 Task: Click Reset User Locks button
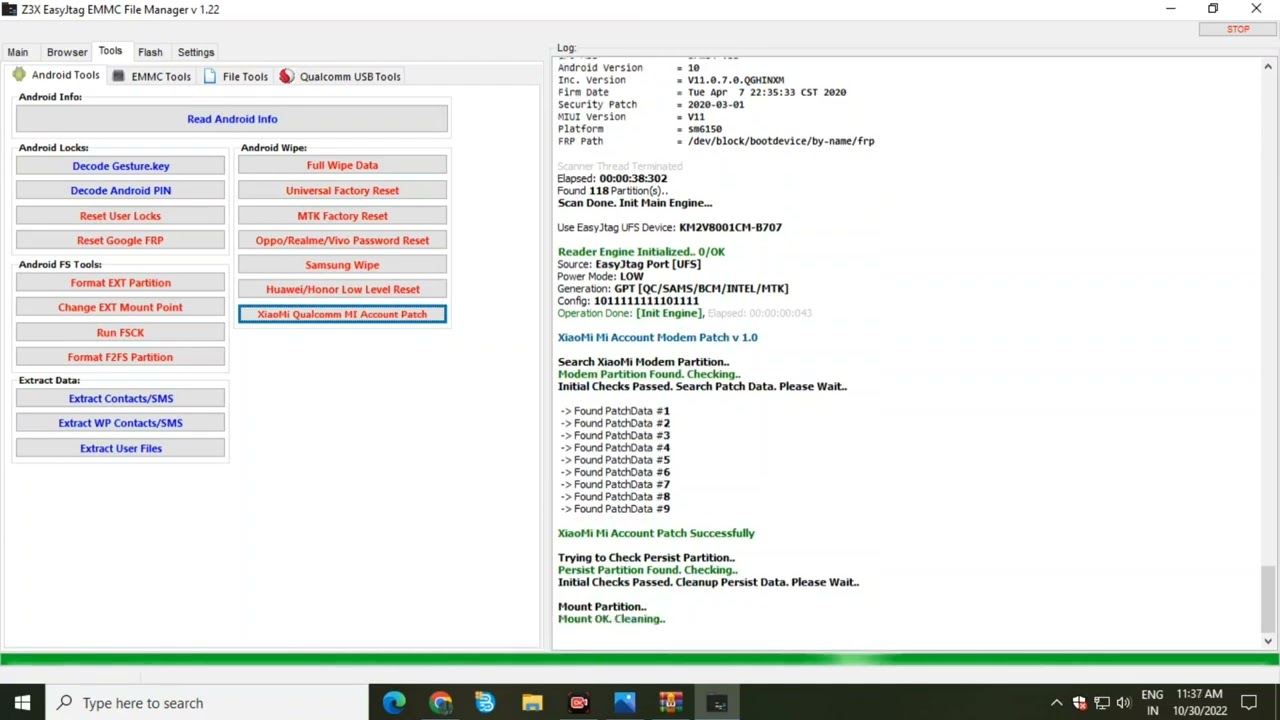120,216
